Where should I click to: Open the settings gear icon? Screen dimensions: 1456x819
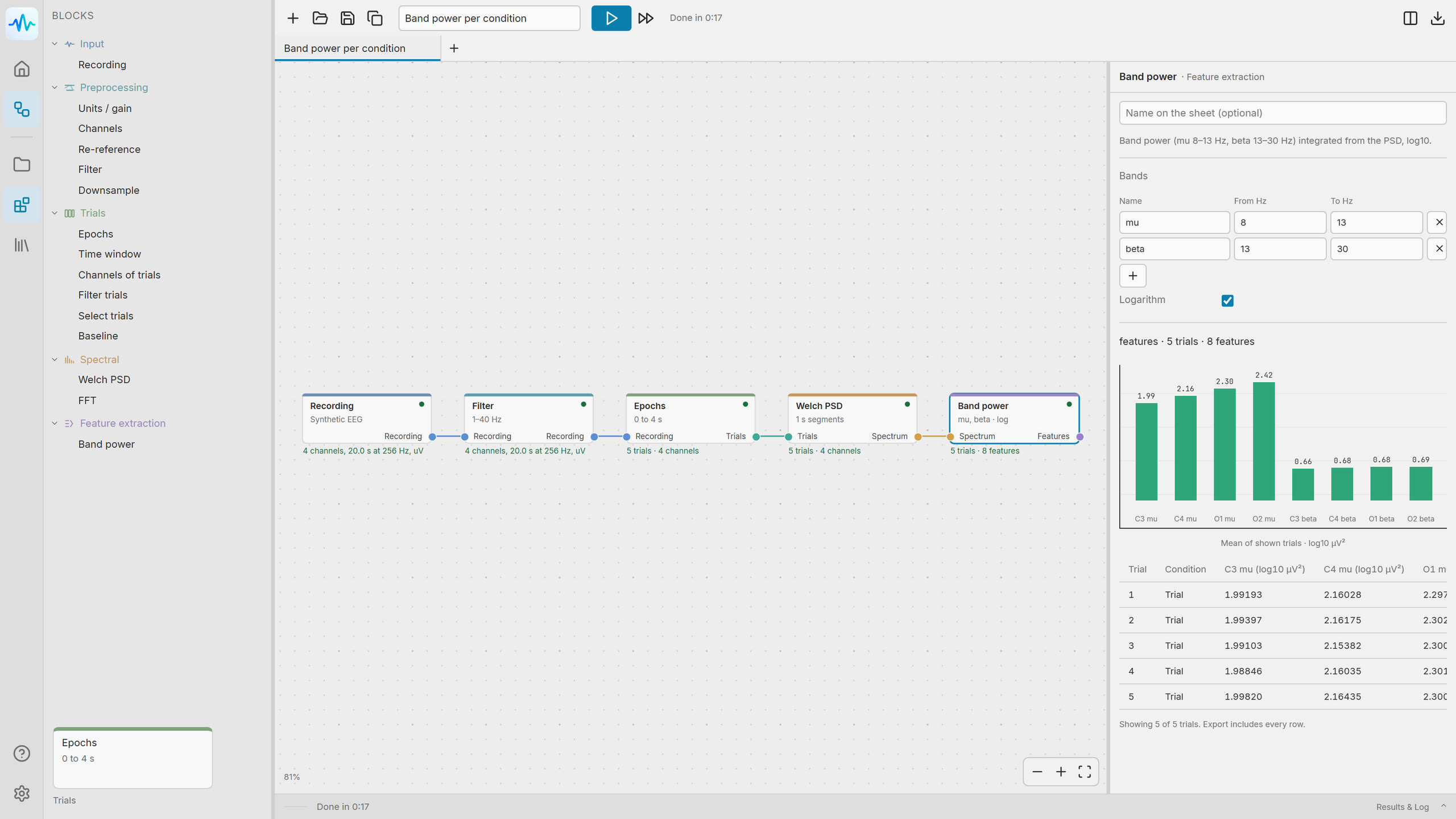[22, 793]
